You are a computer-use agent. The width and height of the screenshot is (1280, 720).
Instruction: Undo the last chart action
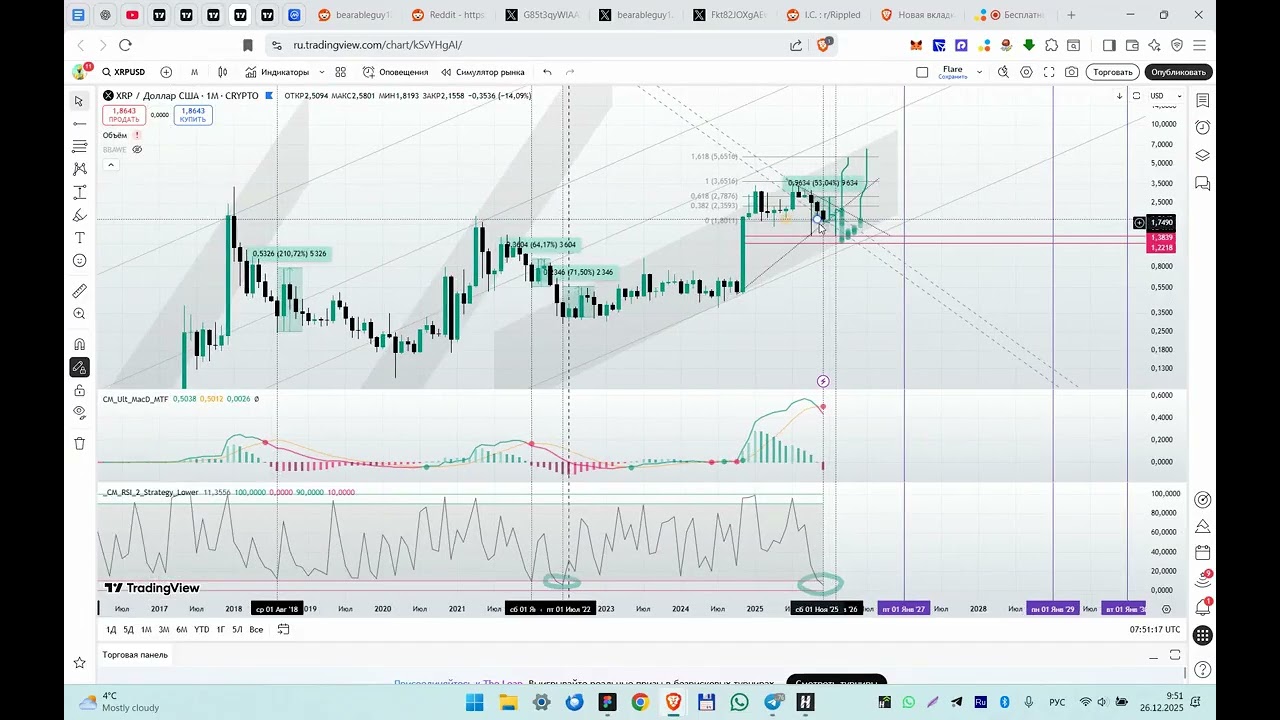pyautogui.click(x=547, y=72)
